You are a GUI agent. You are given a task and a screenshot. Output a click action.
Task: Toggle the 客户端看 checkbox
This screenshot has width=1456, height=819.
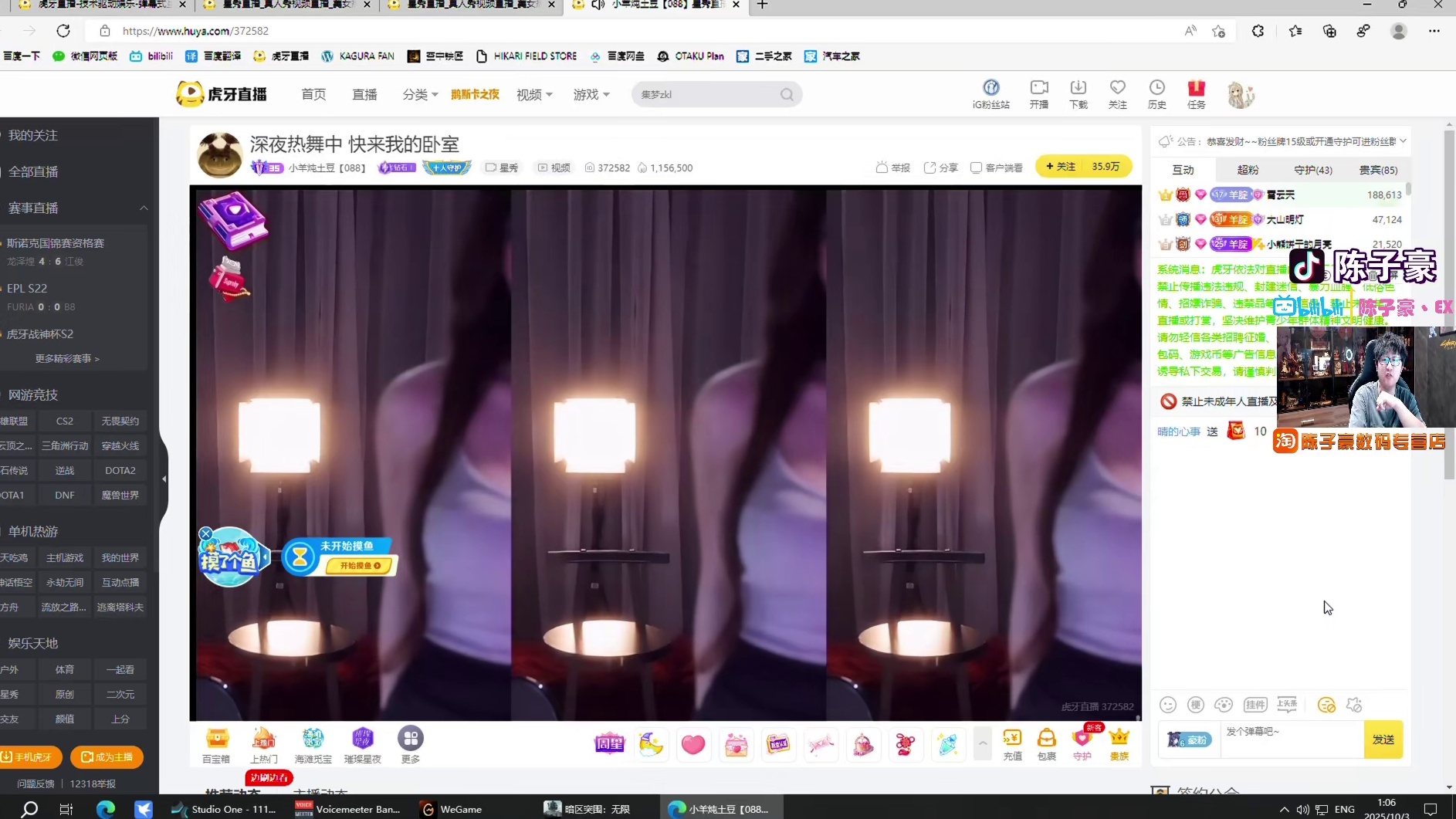[x=977, y=168]
